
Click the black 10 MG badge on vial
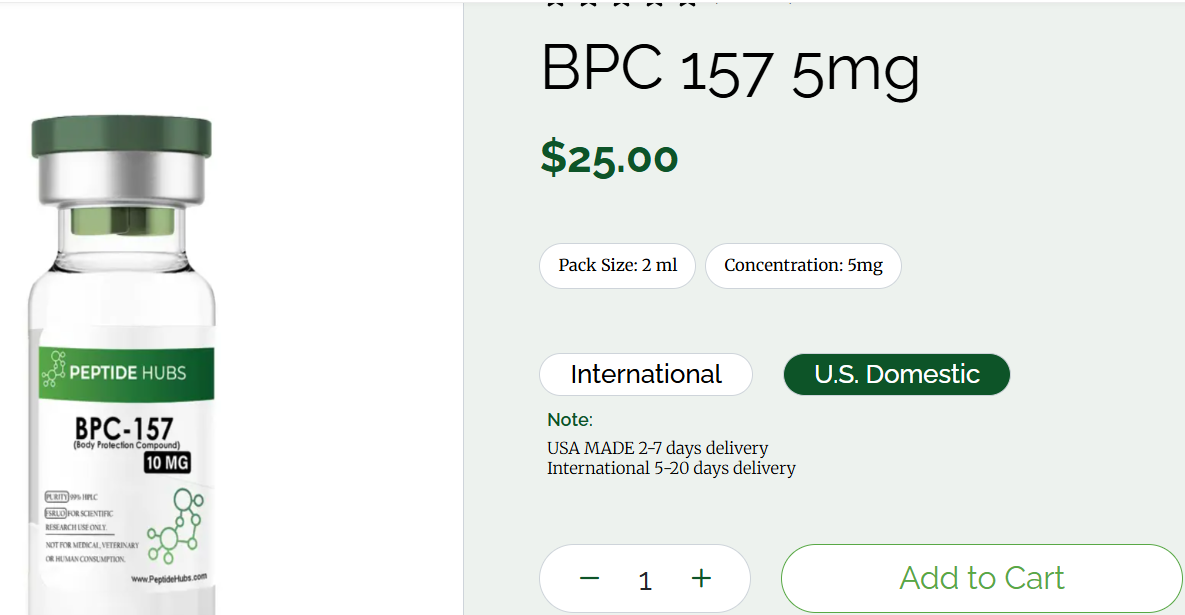[x=167, y=463]
